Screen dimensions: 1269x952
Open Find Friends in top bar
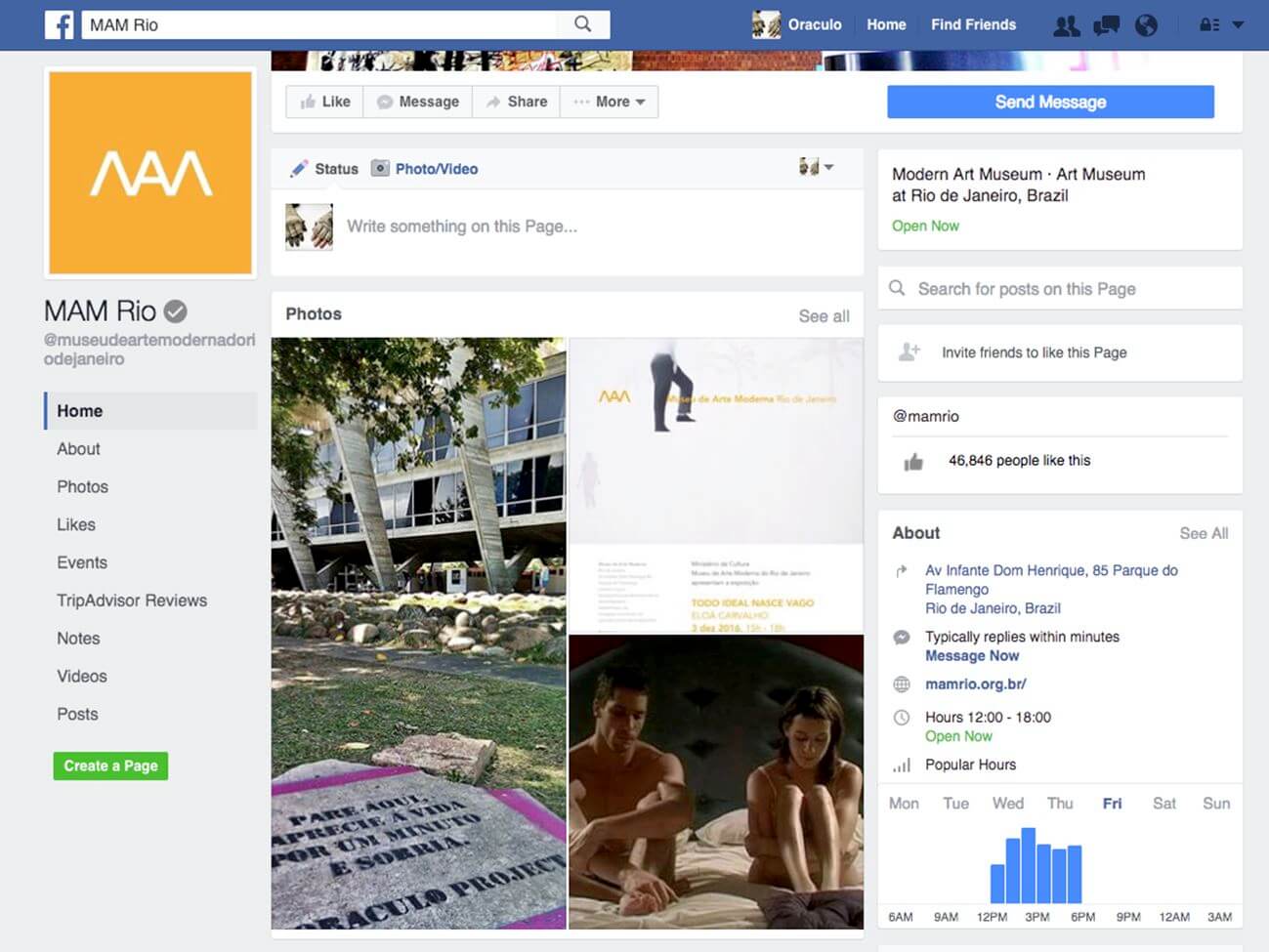[x=973, y=24]
